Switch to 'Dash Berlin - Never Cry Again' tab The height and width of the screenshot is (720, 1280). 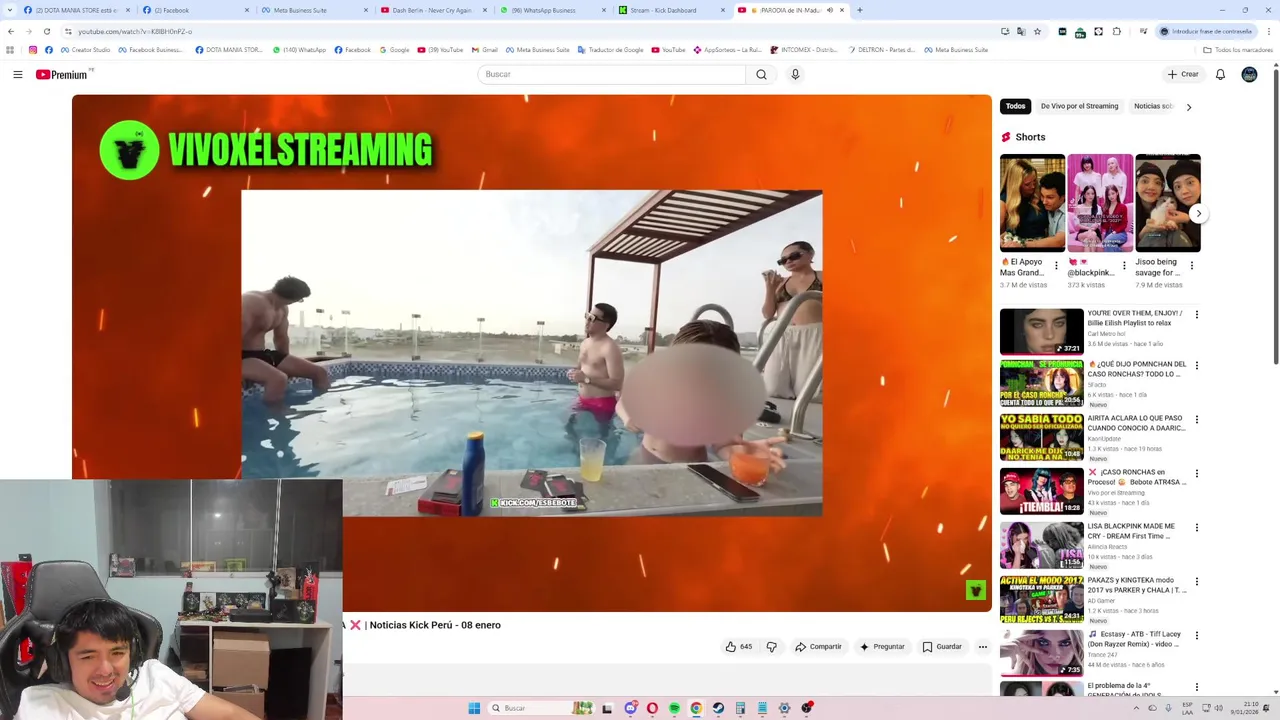[431, 10]
